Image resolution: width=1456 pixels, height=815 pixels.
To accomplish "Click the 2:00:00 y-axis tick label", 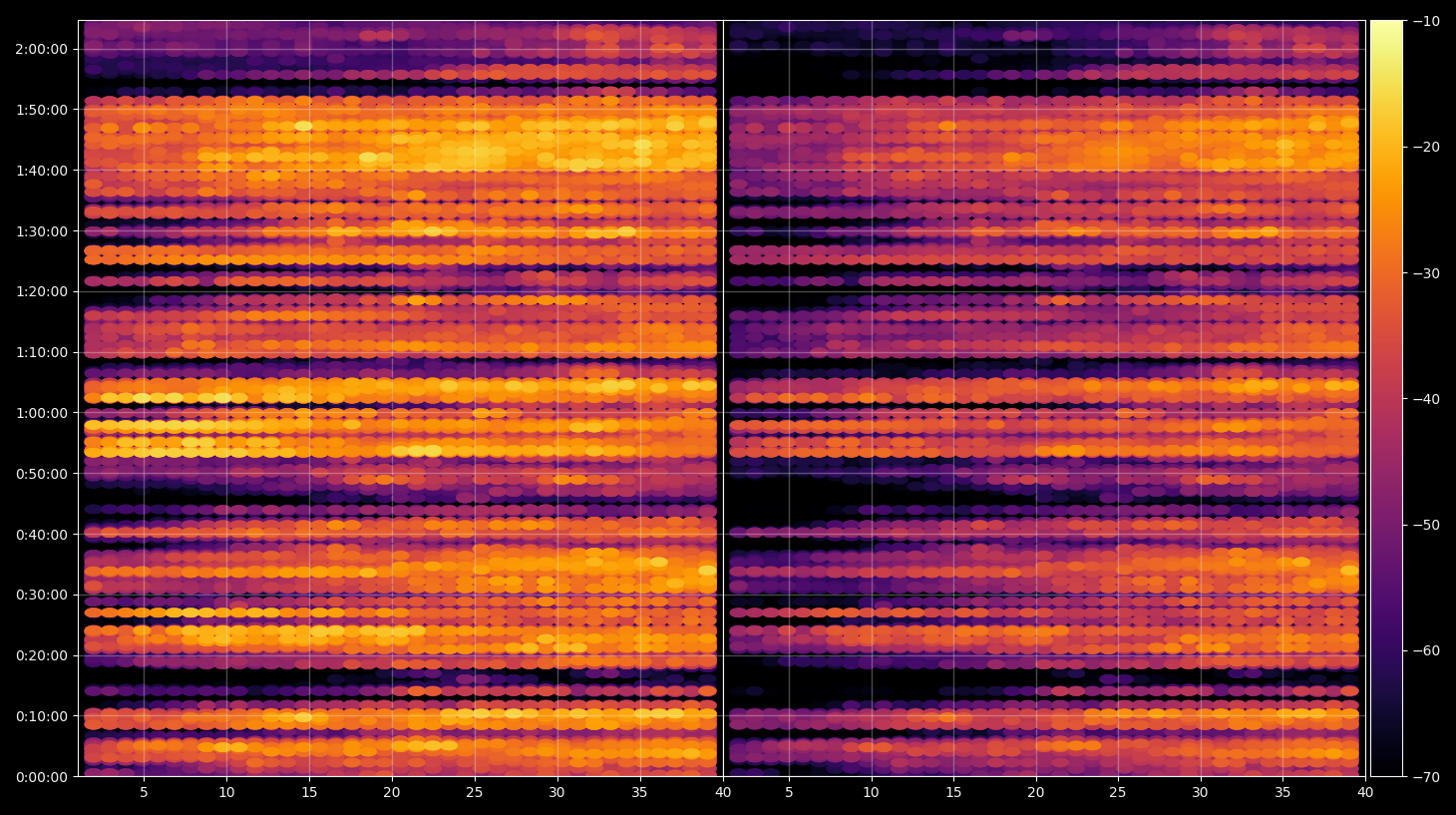I will pos(41,49).
